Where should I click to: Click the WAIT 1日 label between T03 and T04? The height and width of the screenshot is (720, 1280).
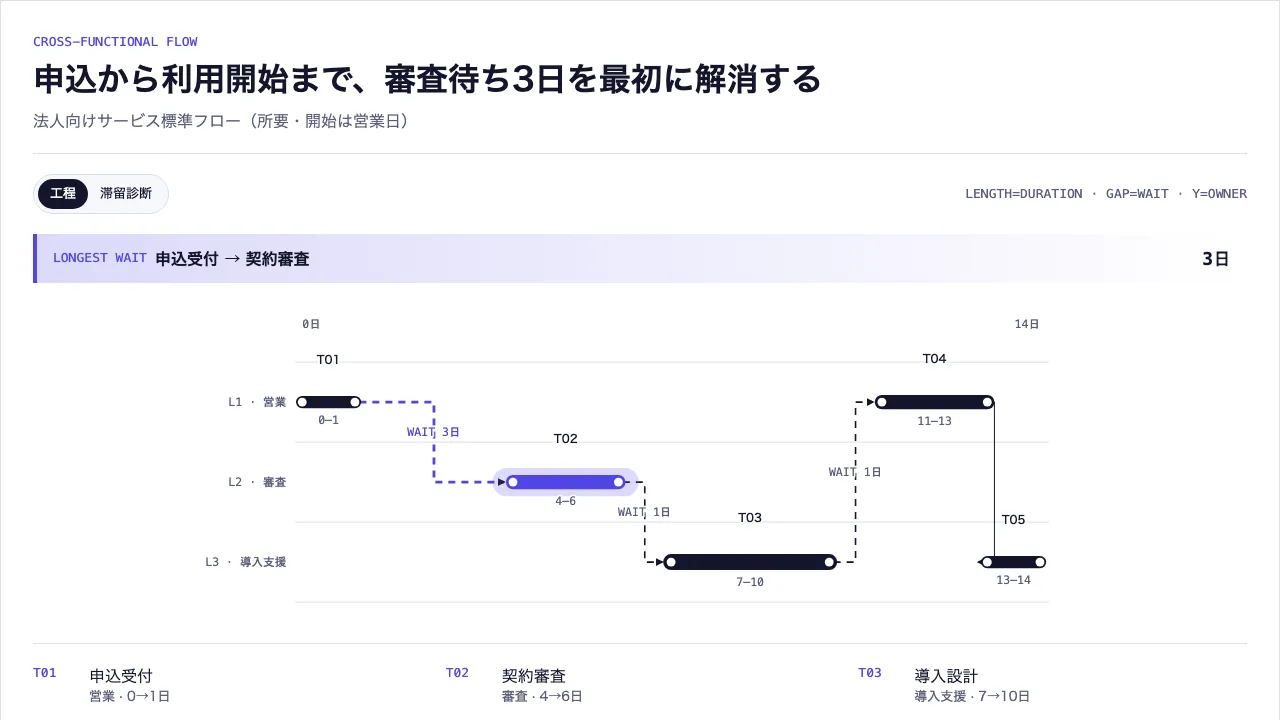click(x=855, y=472)
